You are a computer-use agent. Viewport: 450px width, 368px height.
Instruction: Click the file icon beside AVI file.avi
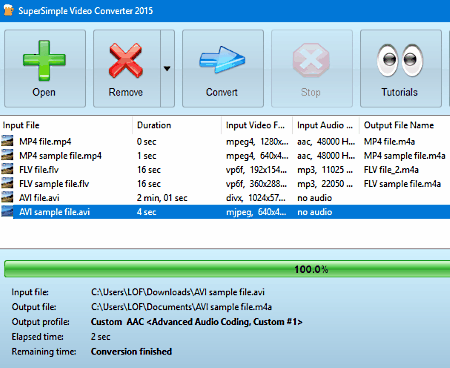(x=7, y=197)
